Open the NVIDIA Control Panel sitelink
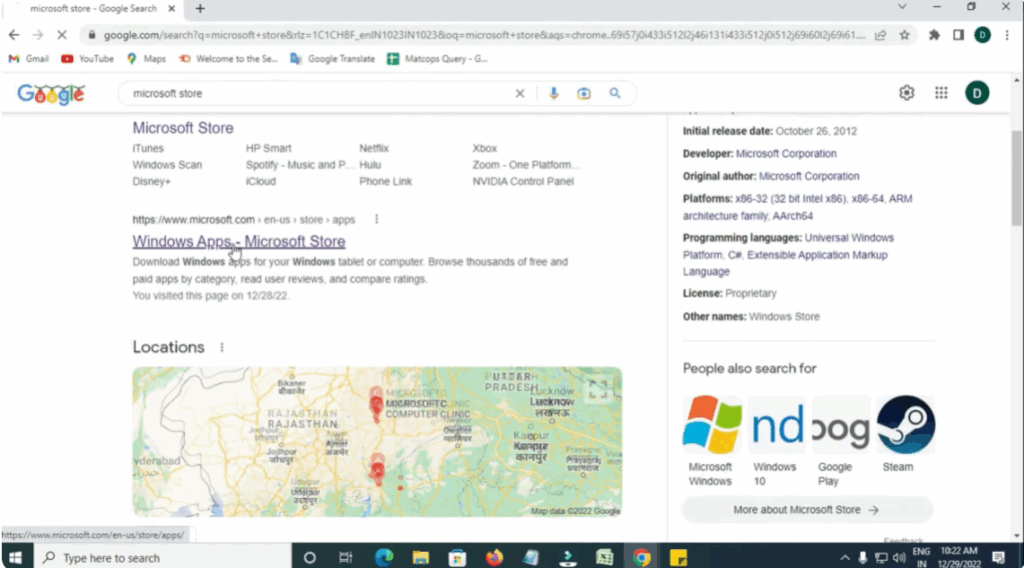The height and width of the screenshot is (568, 1024). pyautogui.click(x=523, y=181)
